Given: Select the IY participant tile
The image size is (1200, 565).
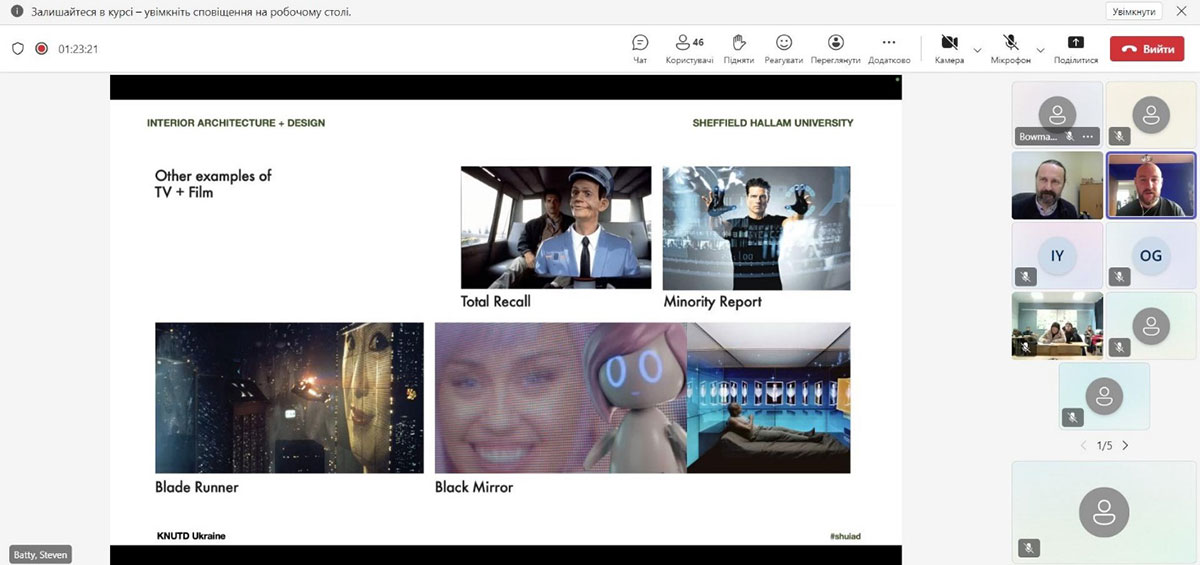Looking at the screenshot, I should [x=1057, y=255].
